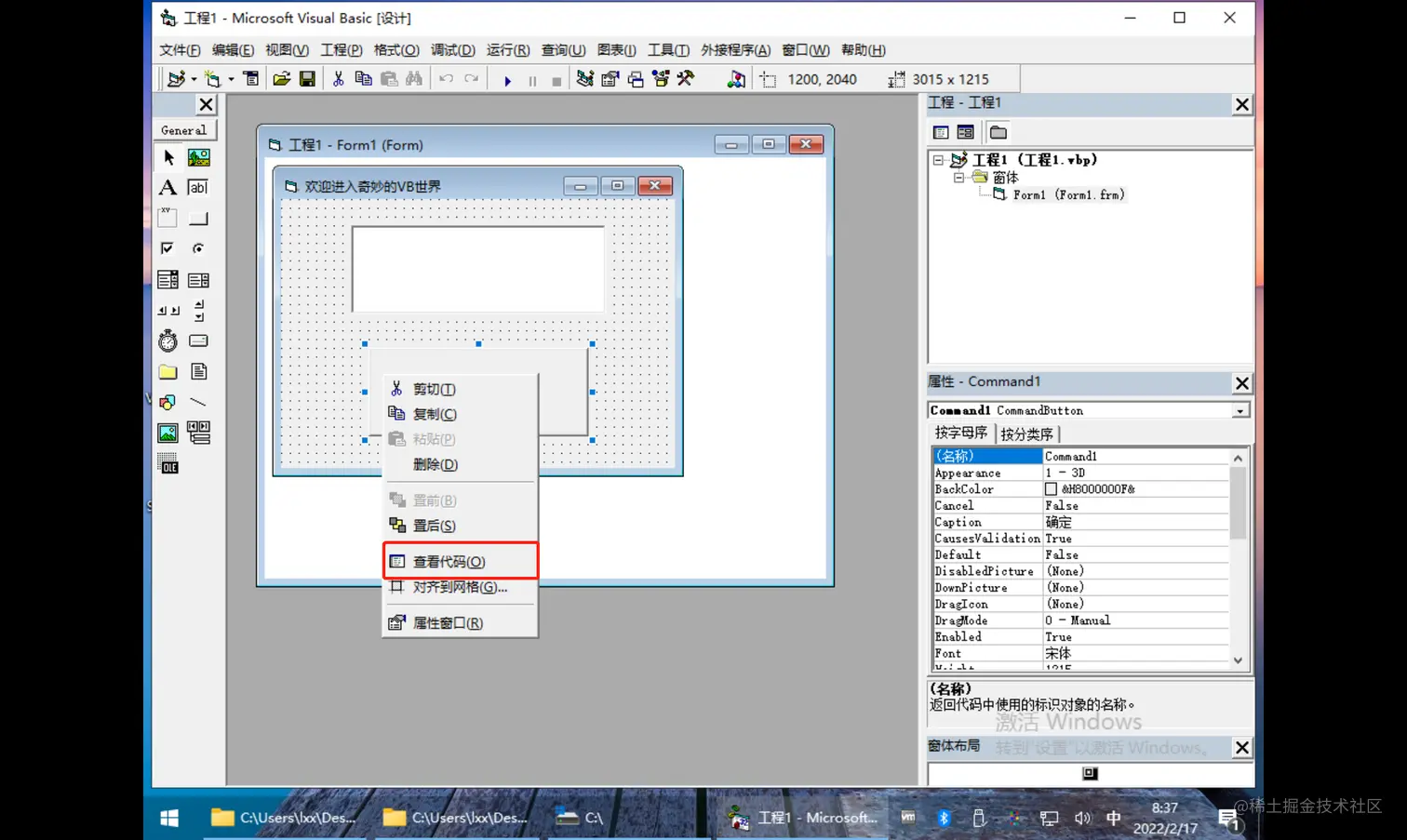Save the project with the floppy disk icon

[x=307, y=79]
